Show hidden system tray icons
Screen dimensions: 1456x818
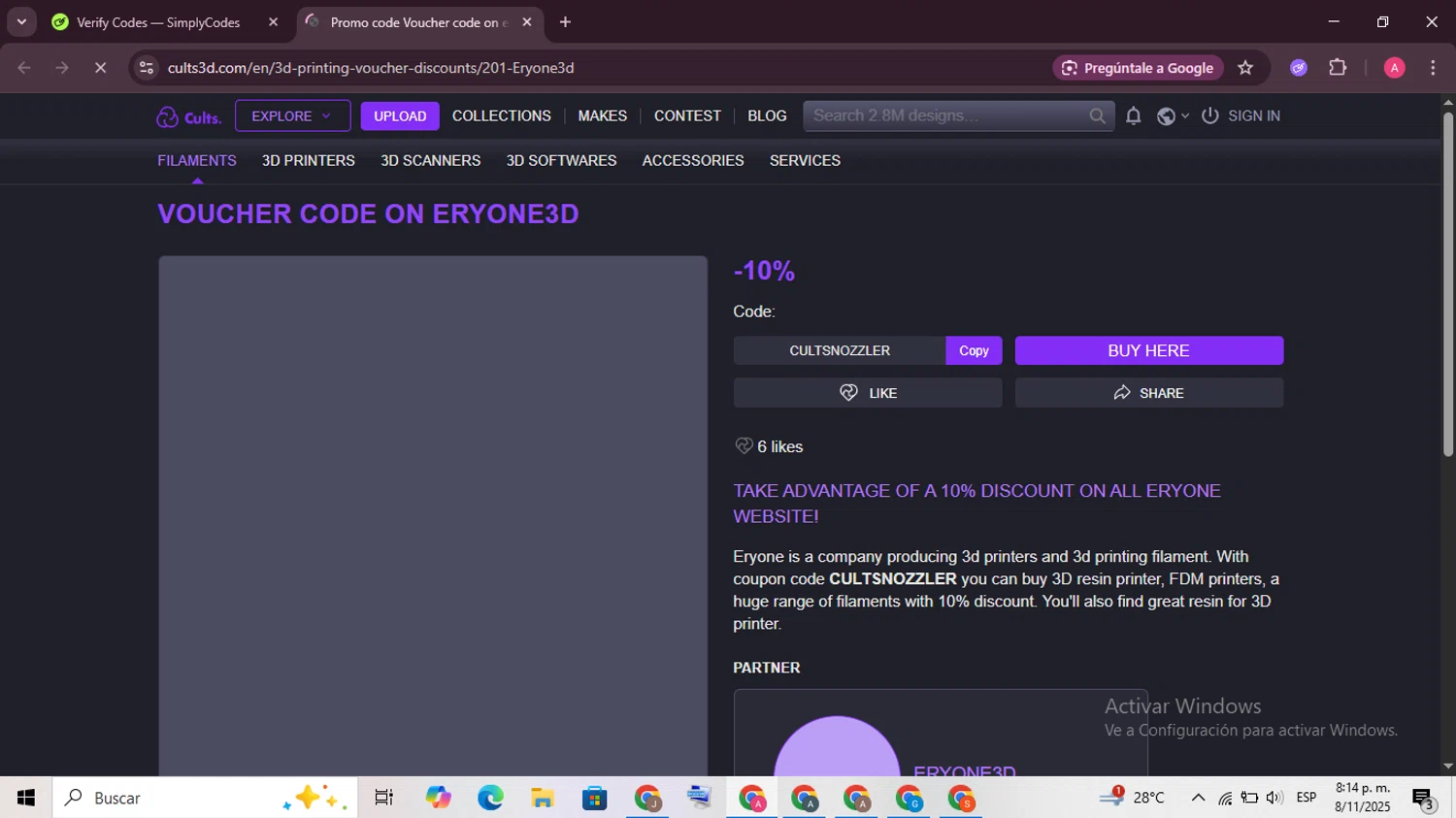[x=1198, y=798]
